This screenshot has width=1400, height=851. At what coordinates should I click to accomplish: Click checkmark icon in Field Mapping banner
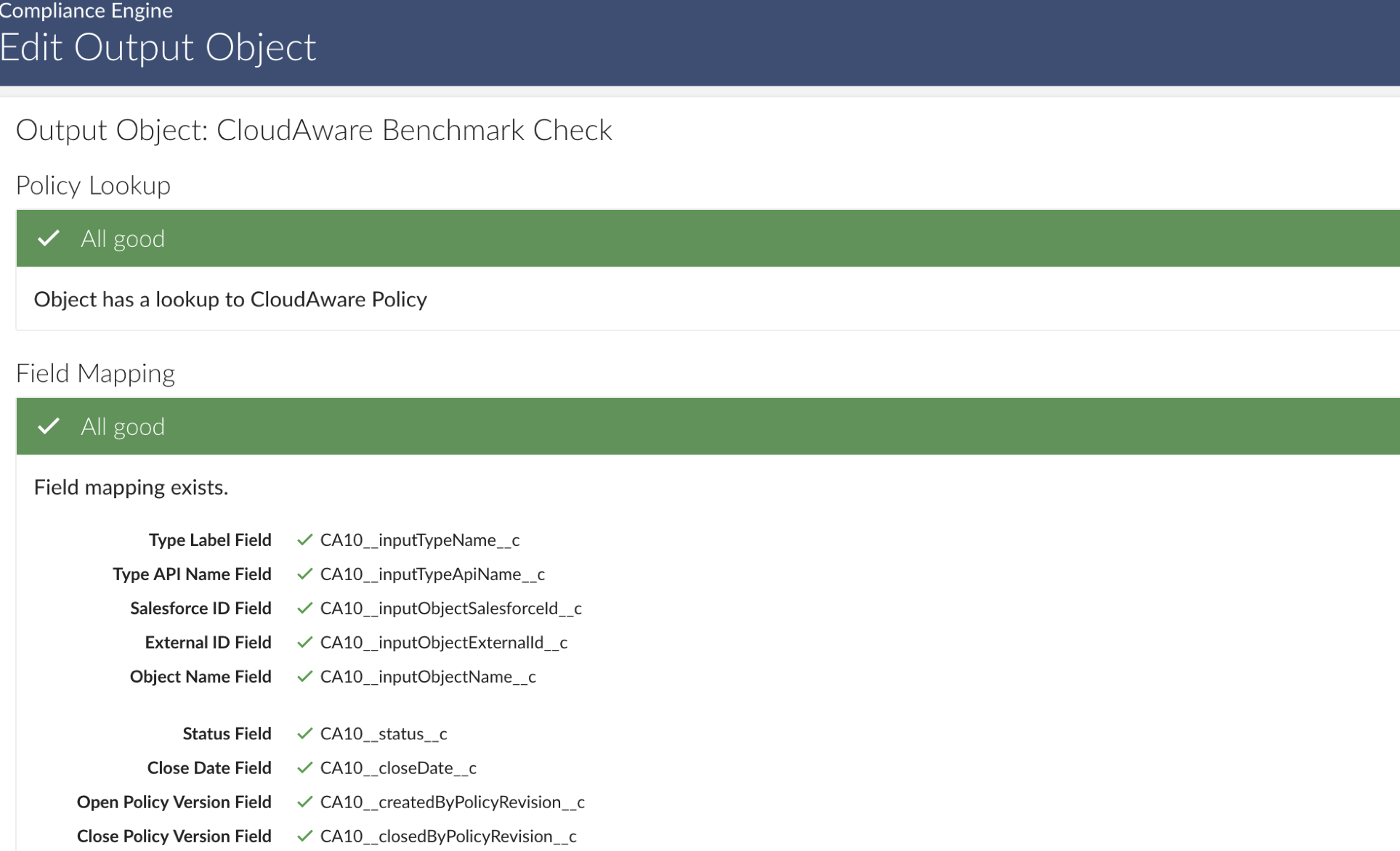(x=49, y=426)
